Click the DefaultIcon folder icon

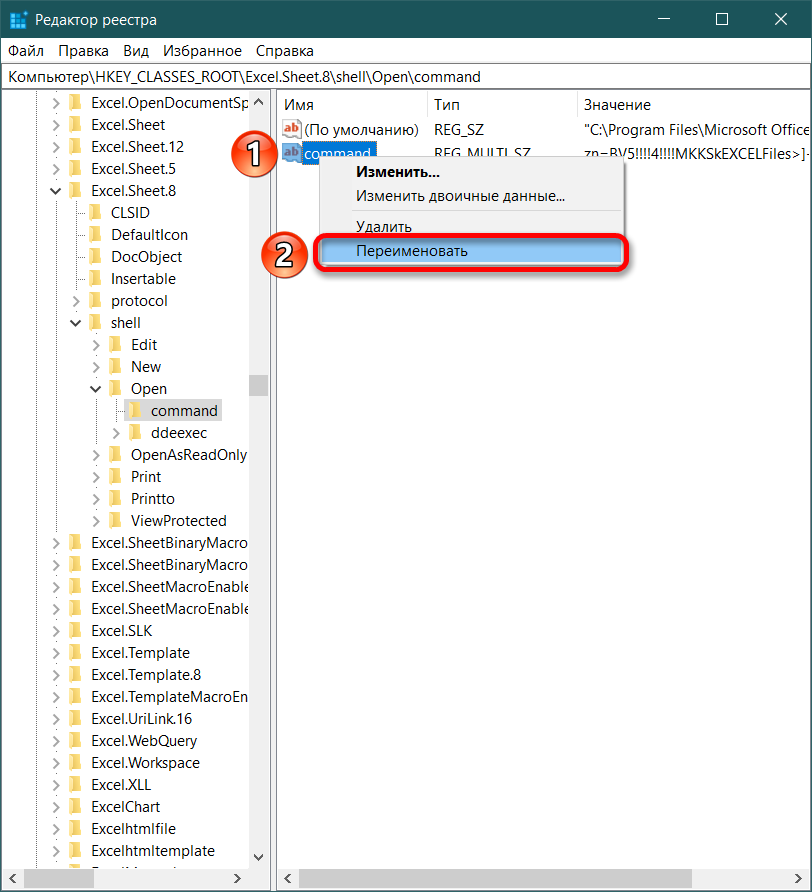click(95, 234)
